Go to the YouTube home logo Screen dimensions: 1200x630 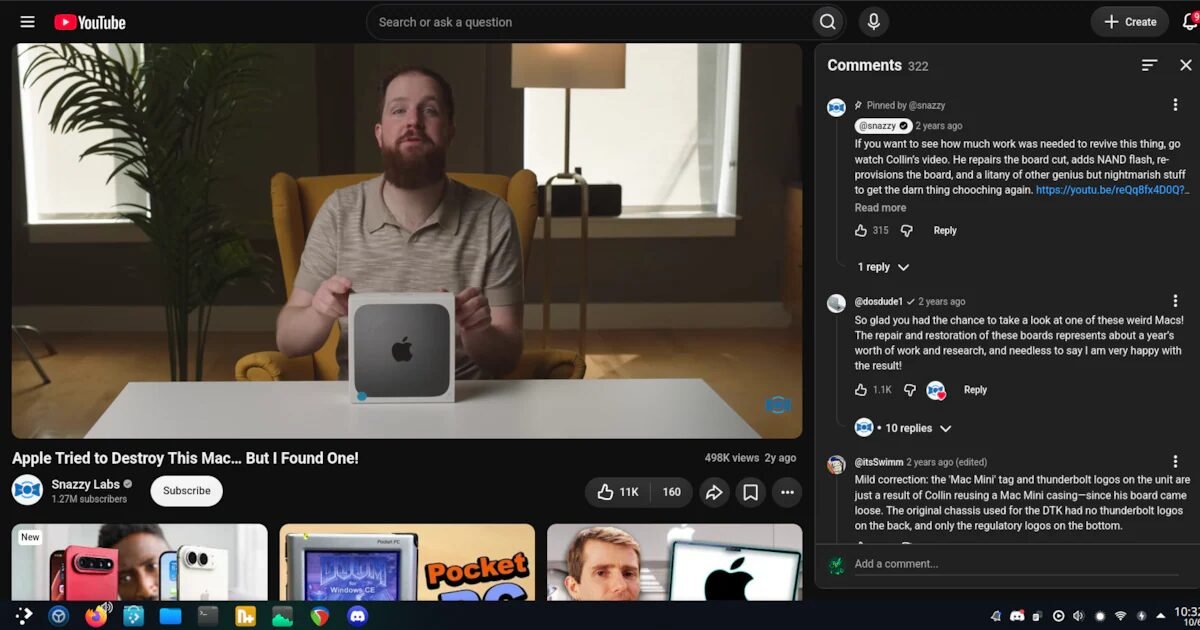90,22
